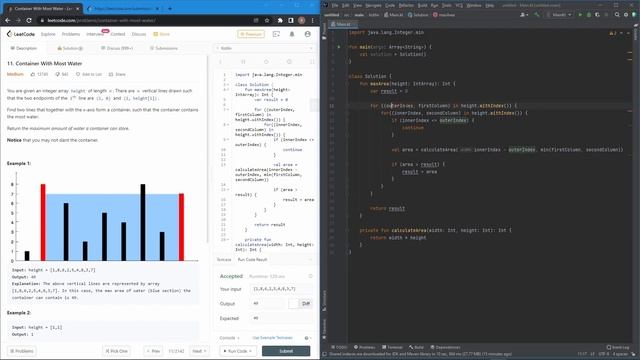Open IntelliJ settings gear icon
Screen dimensions: 640x360
pyautogui.click(x=626, y=15)
